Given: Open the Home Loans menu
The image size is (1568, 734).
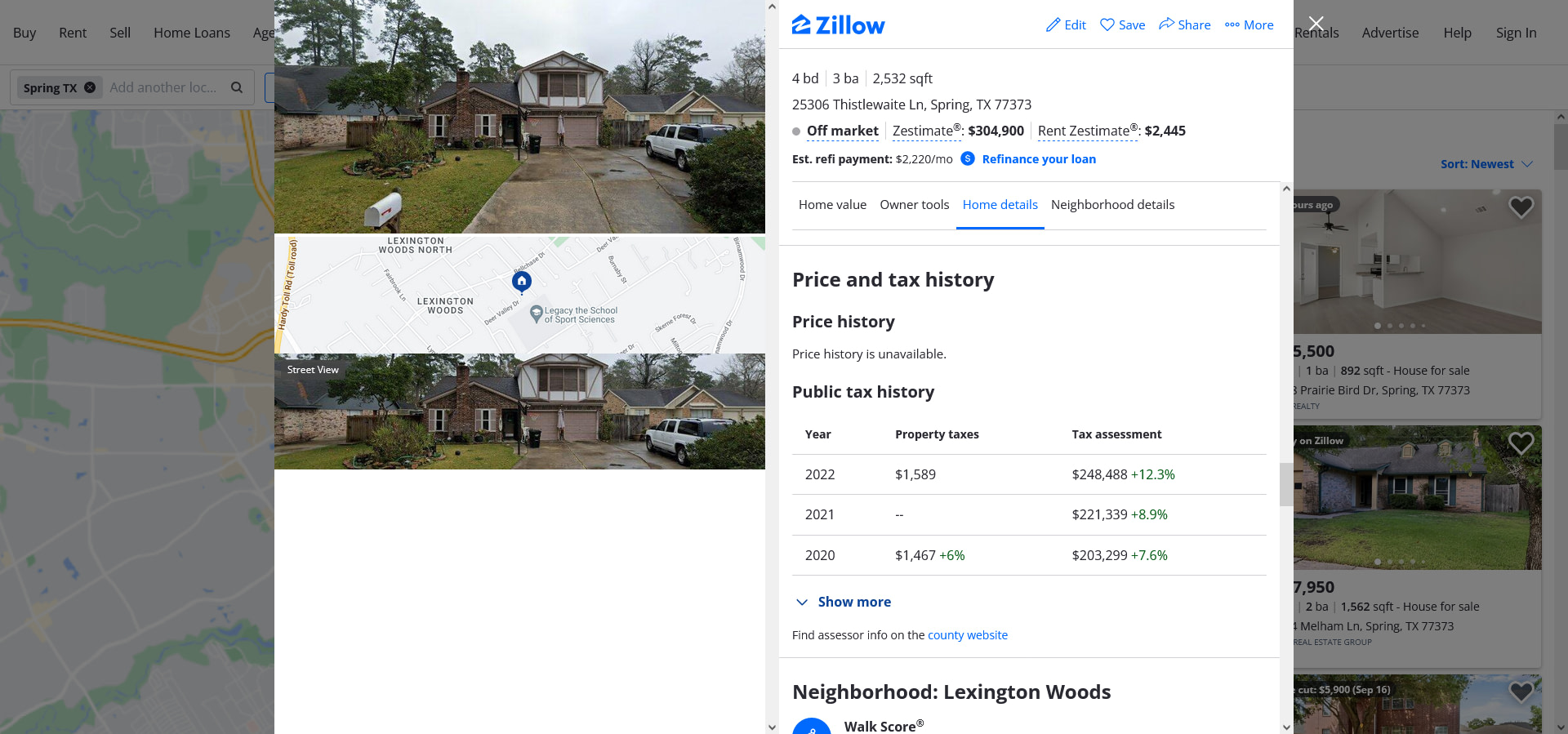Looking at the screenshot, I should (x=192, y=33).
